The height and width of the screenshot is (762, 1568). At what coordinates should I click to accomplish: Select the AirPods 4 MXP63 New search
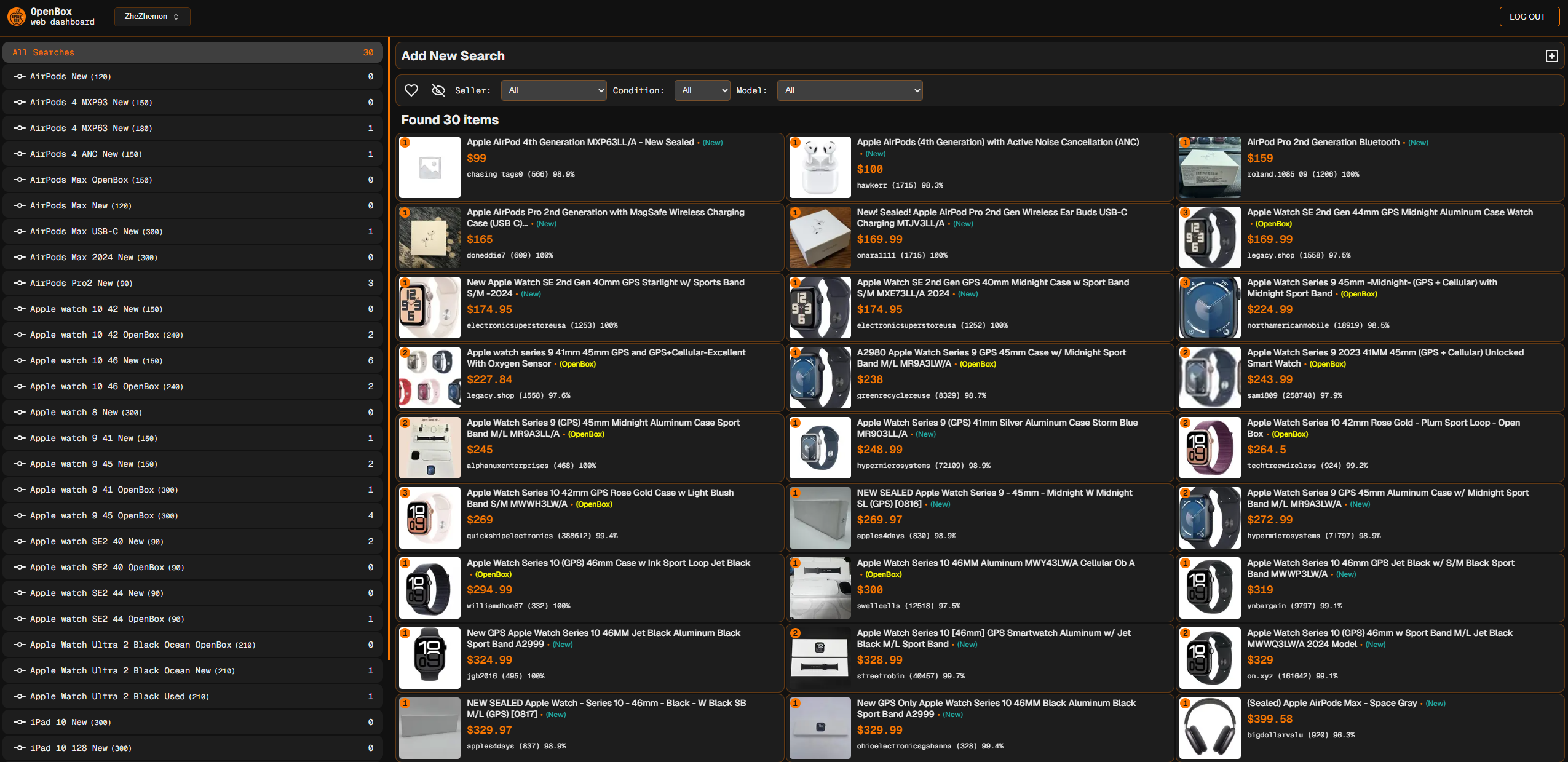point(192,128)
